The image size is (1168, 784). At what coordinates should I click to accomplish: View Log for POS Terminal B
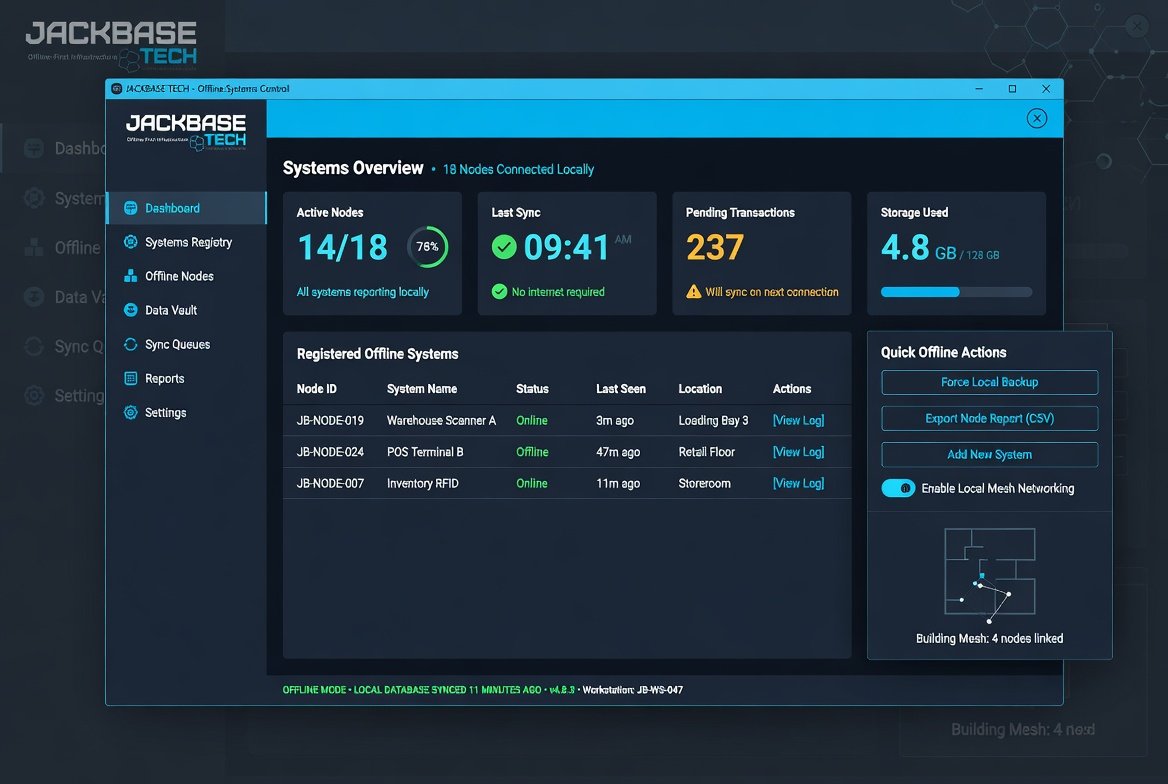pyautogui.click(x=799, y=452)
